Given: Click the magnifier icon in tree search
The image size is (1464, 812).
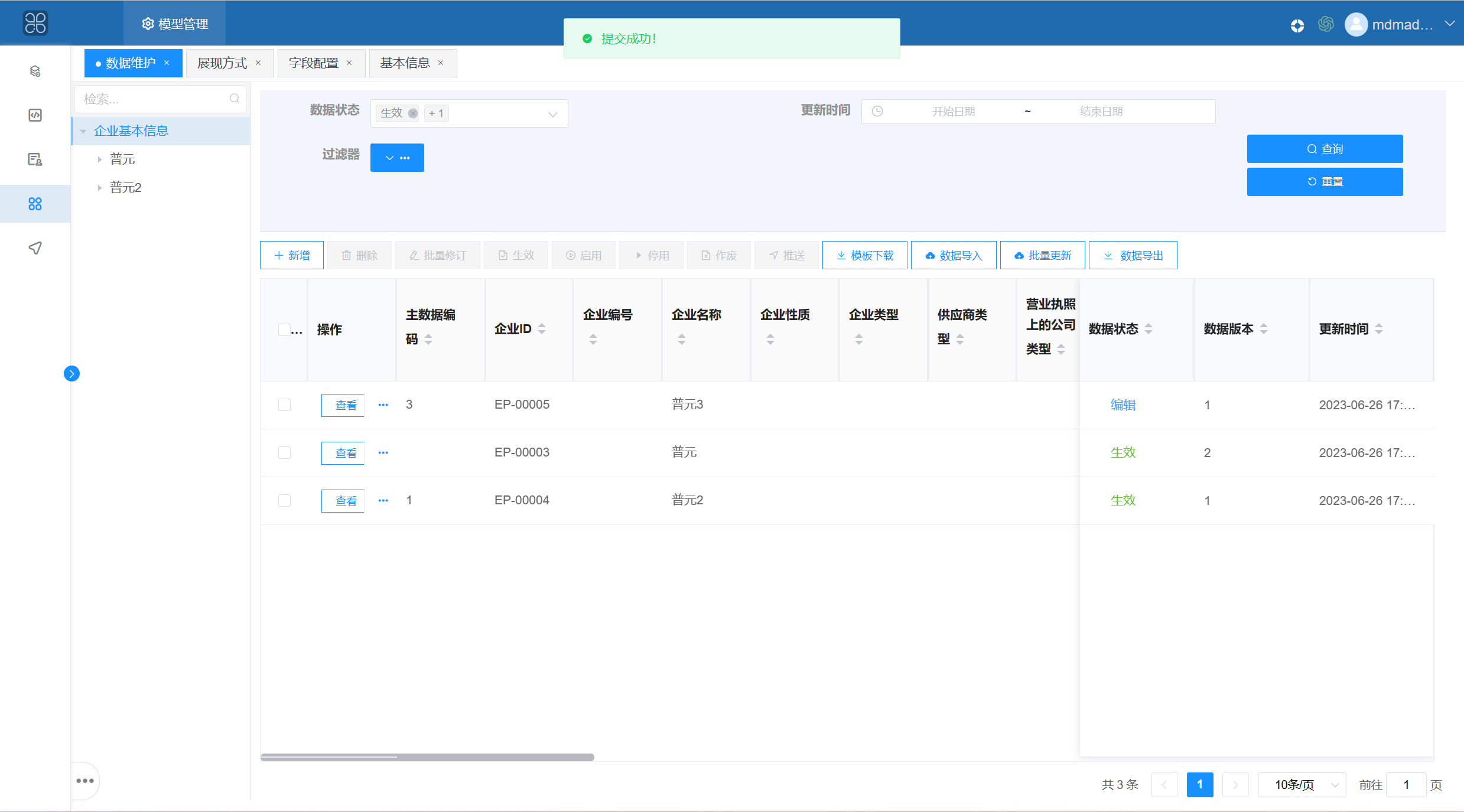Looking at the screenshot, I should [235, 99].
